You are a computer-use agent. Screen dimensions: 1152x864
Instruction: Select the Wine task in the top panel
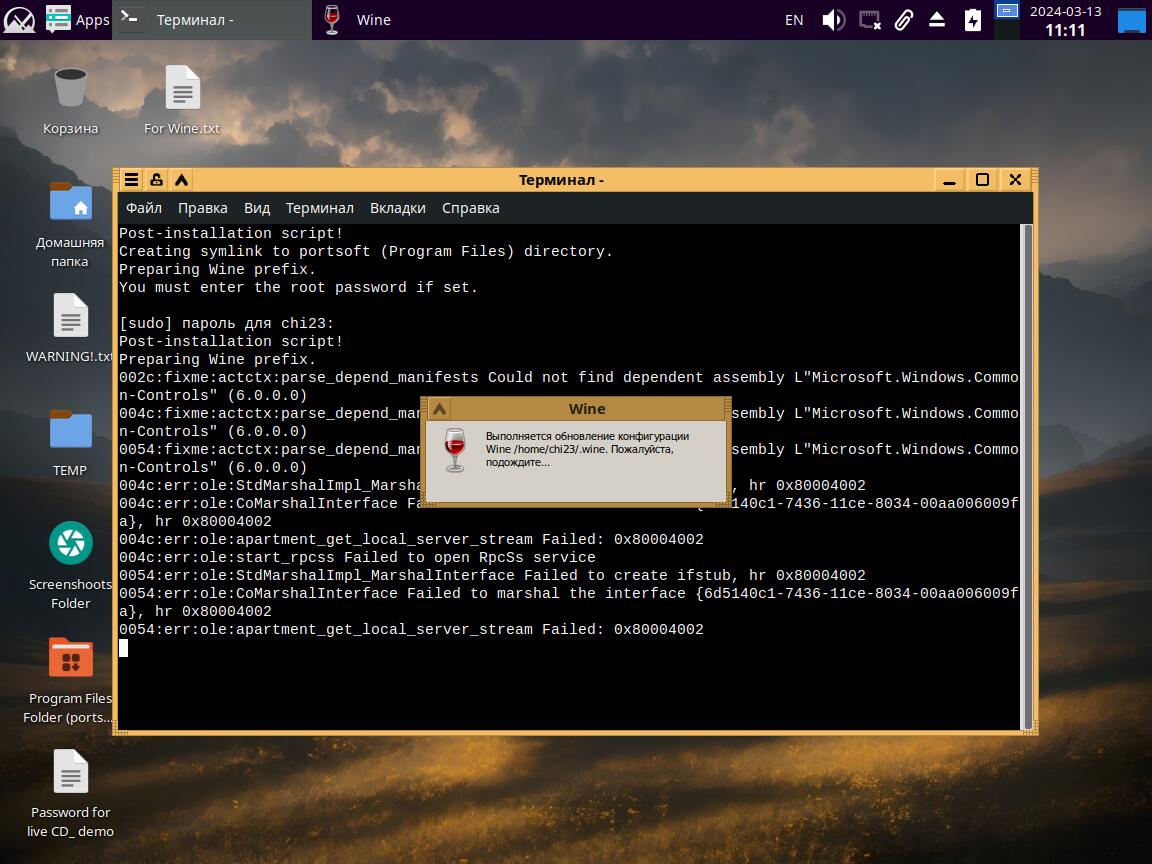[x=358, y=20]
